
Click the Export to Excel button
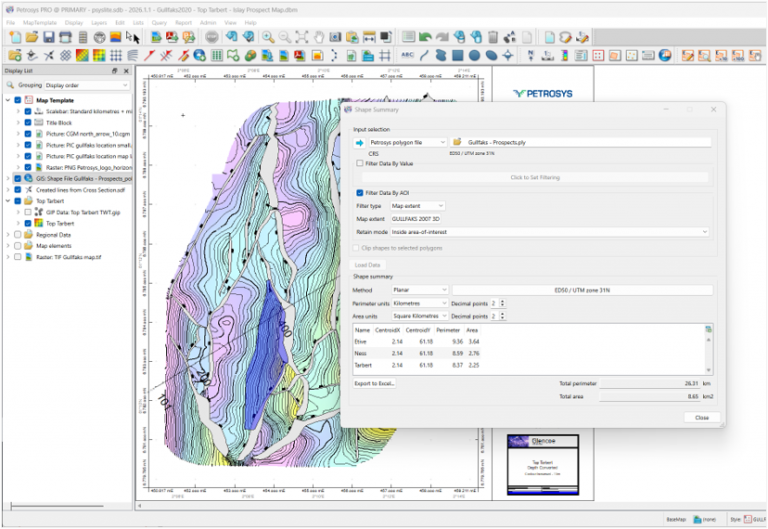pos(375,384)
